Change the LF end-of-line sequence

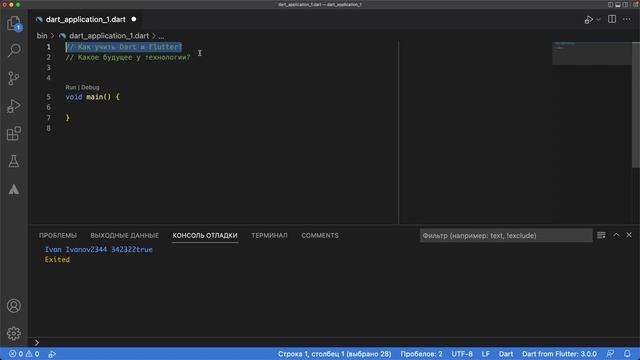(x=486, y=354)
